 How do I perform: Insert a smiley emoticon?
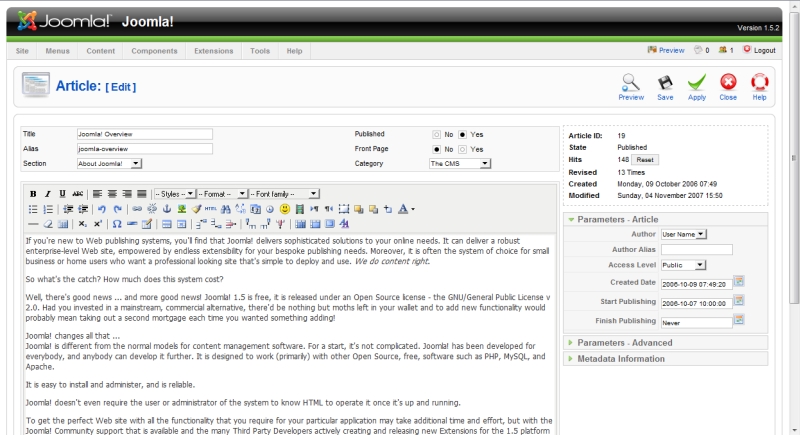click(285, 209)
